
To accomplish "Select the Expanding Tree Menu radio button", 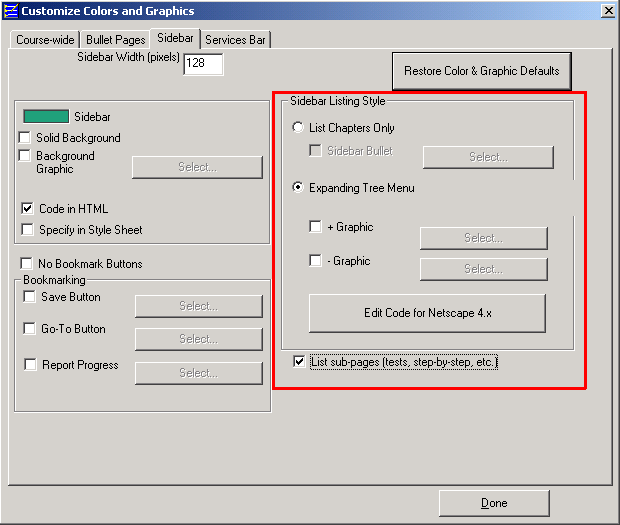I will [x=298, y=187].
